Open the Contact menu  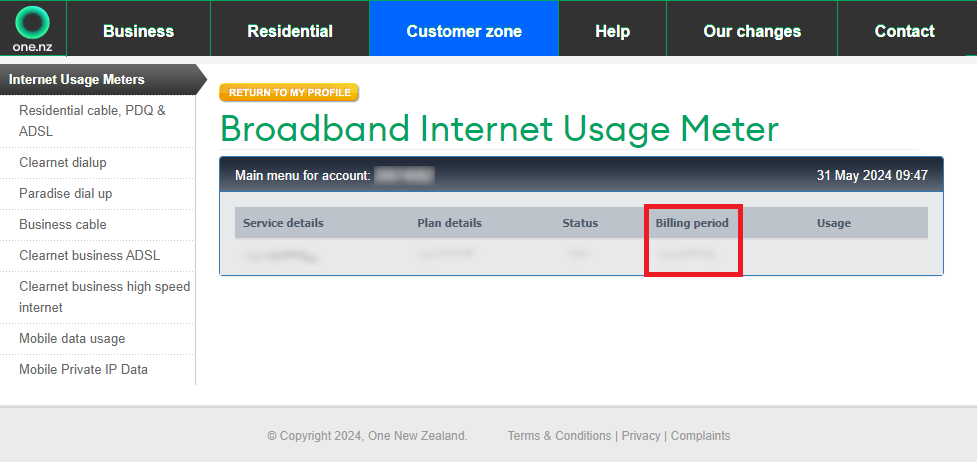(905, 31)
